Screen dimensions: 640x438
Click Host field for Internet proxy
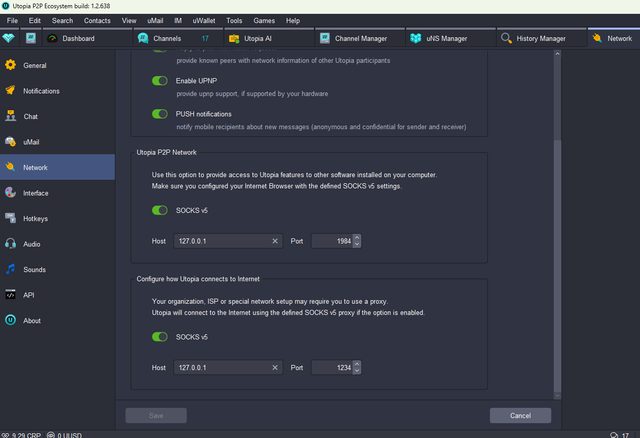228,367
